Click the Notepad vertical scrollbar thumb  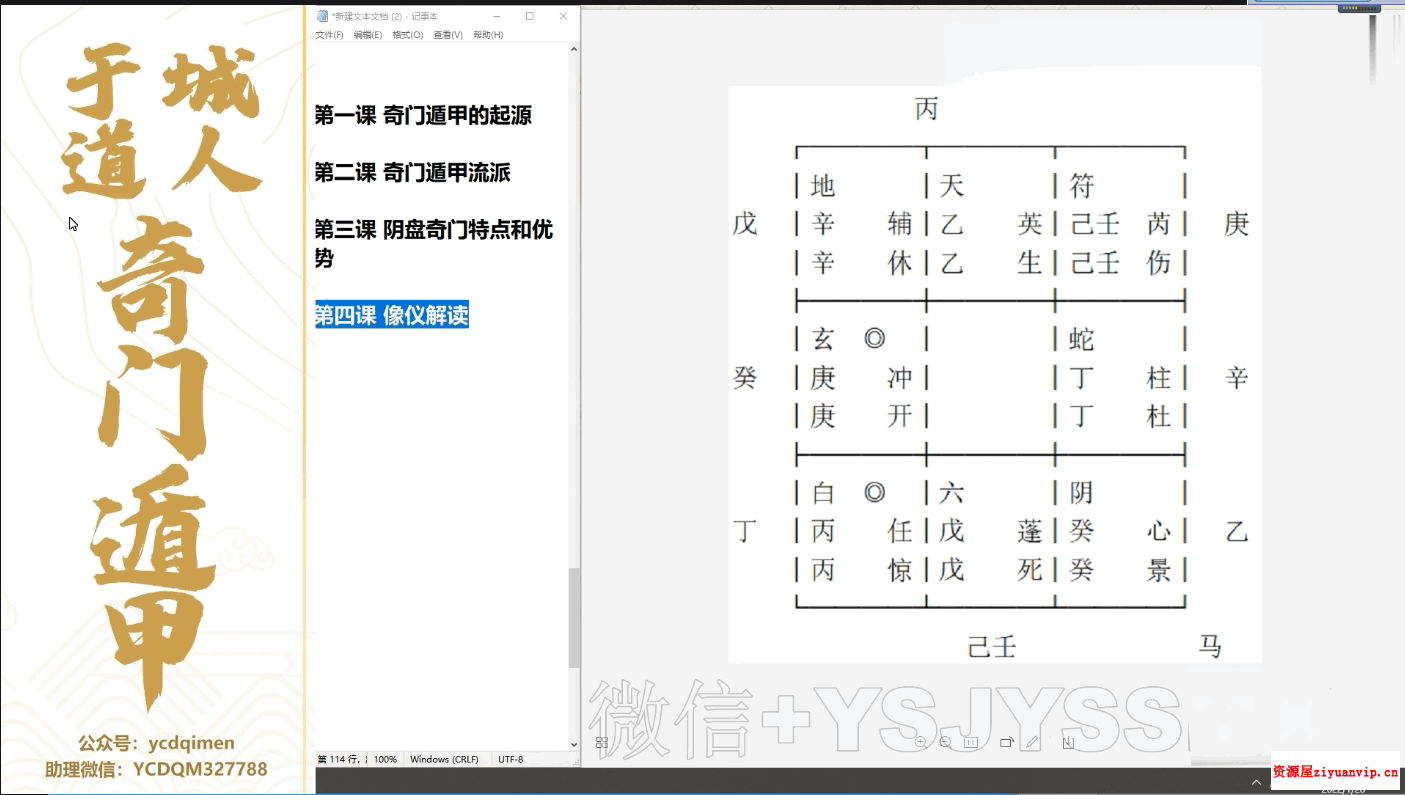[574, 618]
